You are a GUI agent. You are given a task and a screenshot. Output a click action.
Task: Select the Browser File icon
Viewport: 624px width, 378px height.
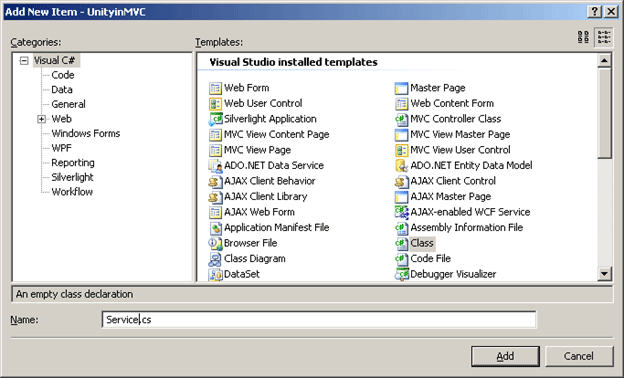pyautogui.click(x=215, y=243)
